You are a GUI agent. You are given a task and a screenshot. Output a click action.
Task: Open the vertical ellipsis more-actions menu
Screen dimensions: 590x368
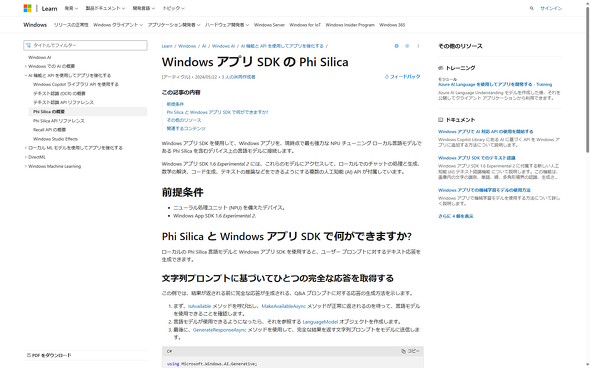(x=418, y=46)
